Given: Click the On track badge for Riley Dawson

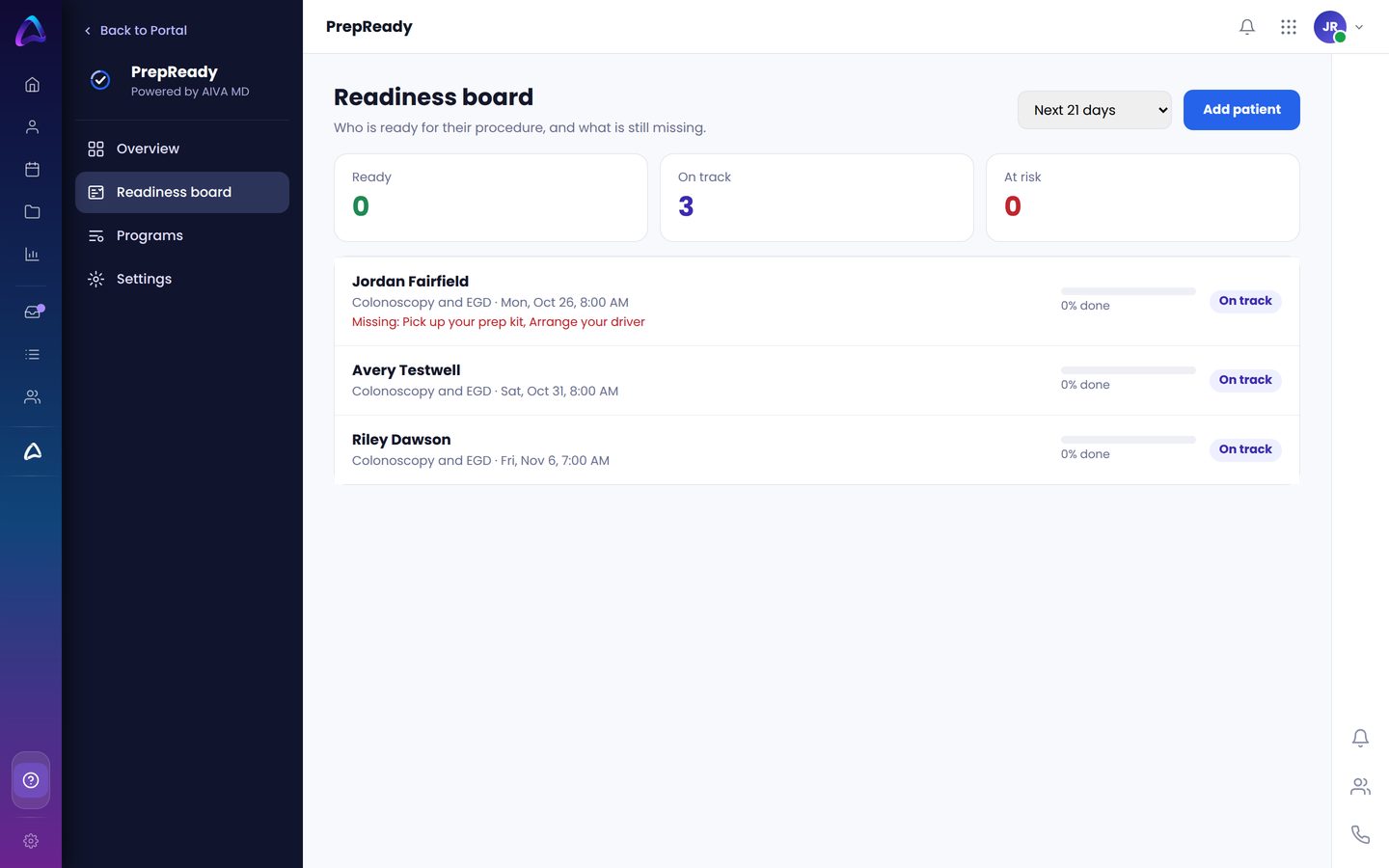Looking at the screenshot, I should [1245, 449].
